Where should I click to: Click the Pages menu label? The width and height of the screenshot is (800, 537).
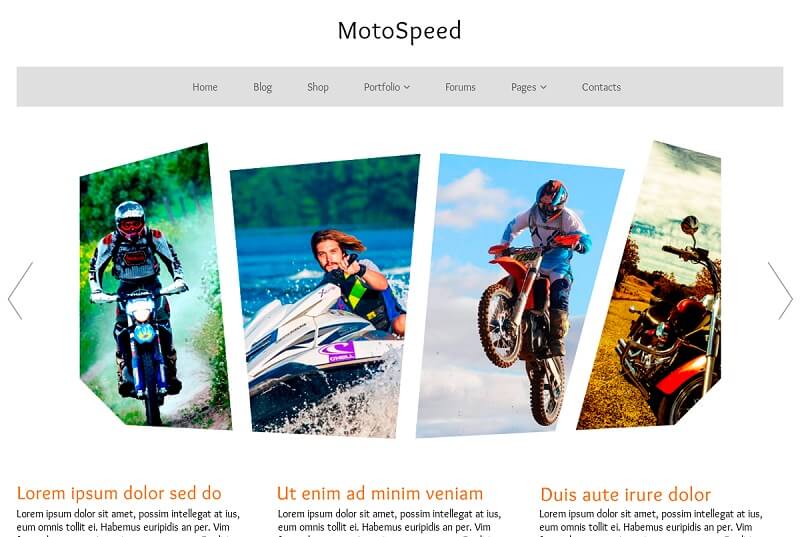pos(523,87)
